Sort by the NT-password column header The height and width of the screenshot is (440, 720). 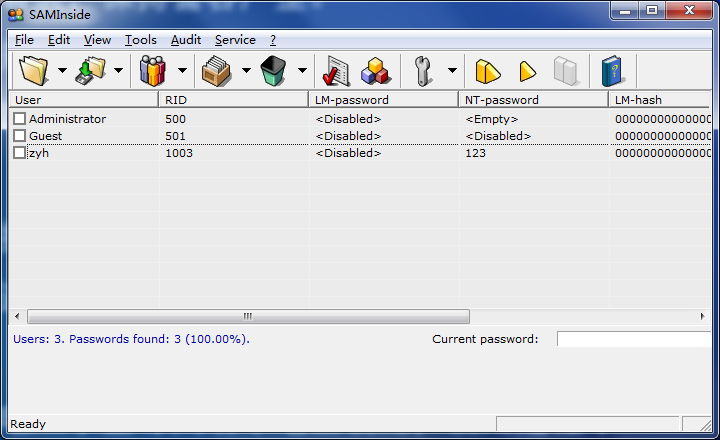point(534,100)
